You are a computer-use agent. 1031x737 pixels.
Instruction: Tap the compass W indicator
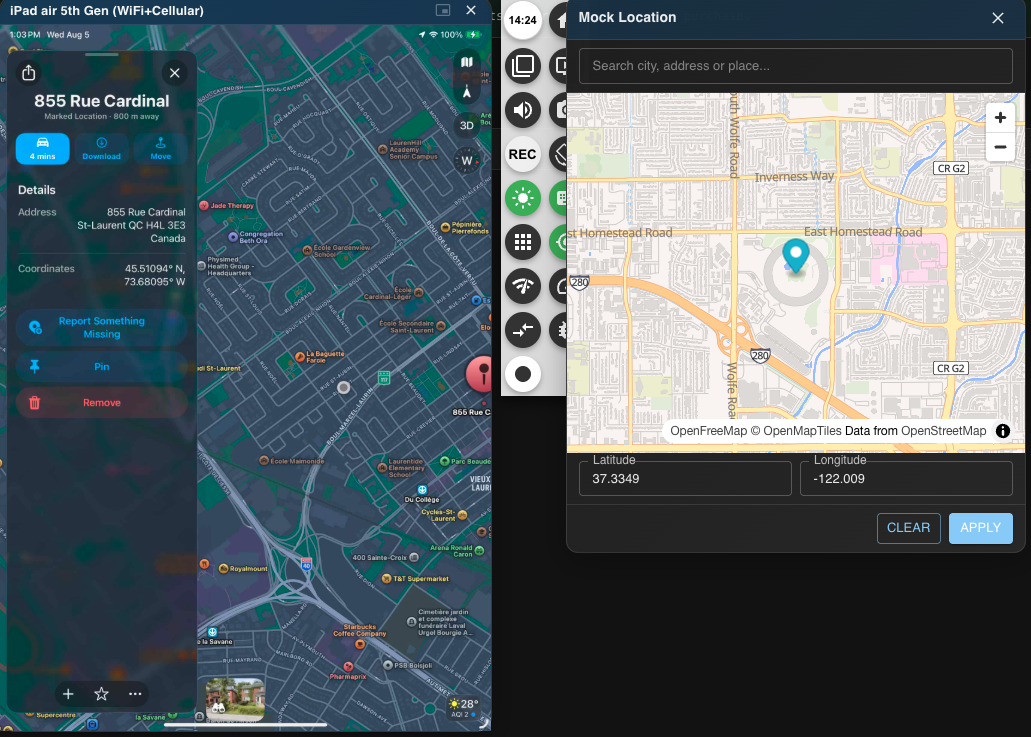pyautogui.click(x=467, y=160)
